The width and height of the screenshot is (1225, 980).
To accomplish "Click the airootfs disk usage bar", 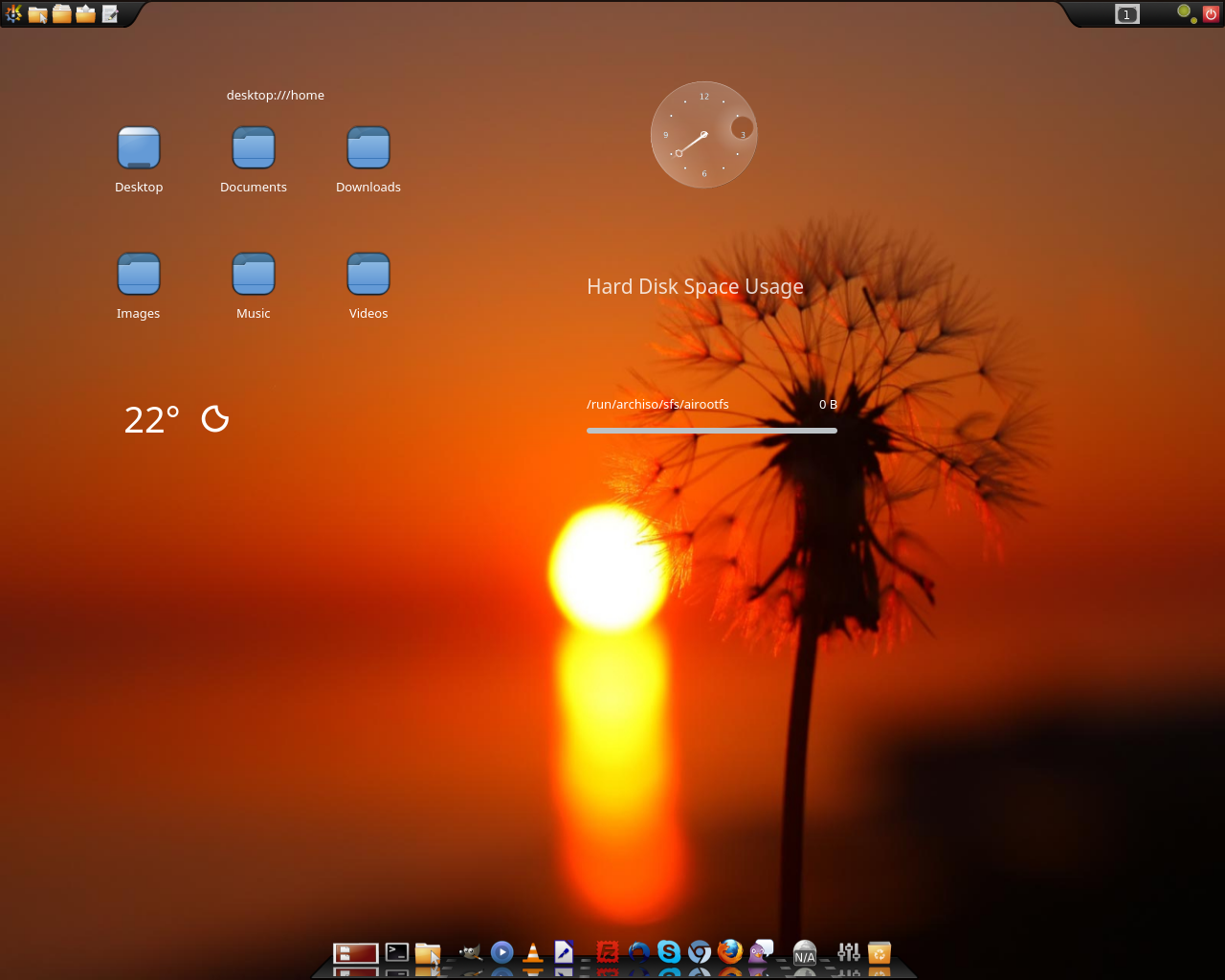I will click(x=712, y=431).
